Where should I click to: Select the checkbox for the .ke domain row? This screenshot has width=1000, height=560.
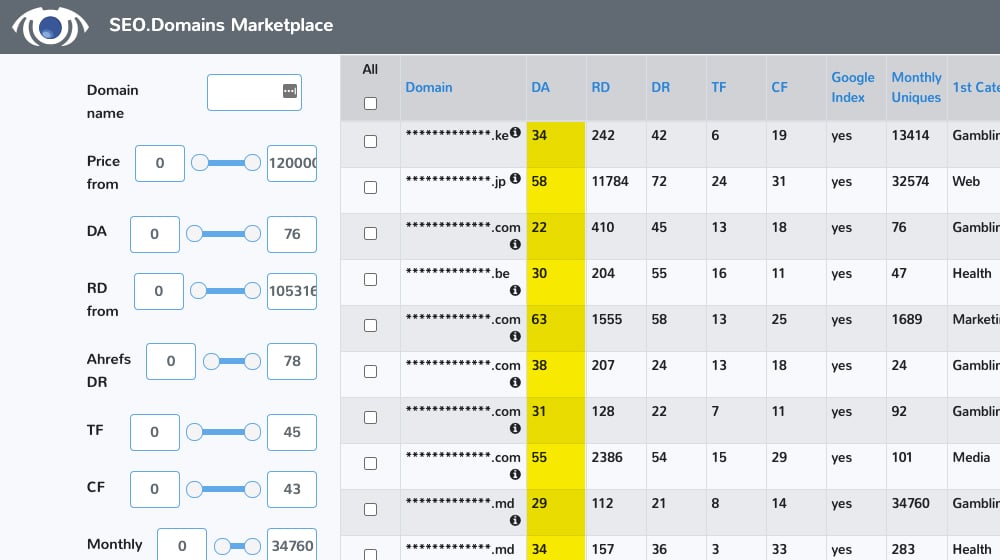point(370,142)
